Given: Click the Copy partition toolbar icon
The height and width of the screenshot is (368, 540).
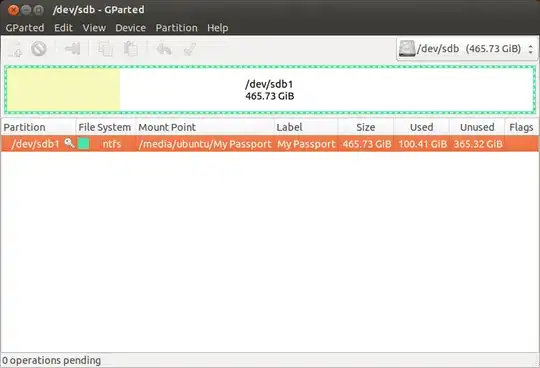Looking at the screenshot, I should [x=105, y=49].
